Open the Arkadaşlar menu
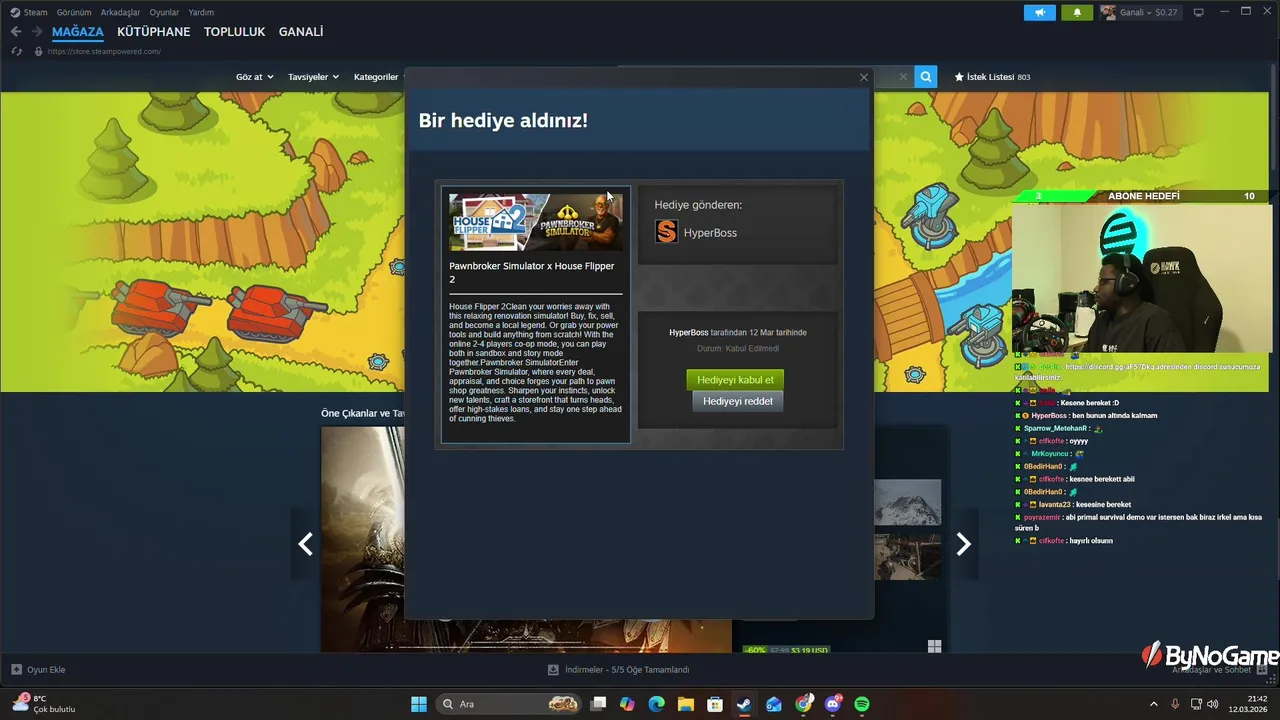 (120, 12)
